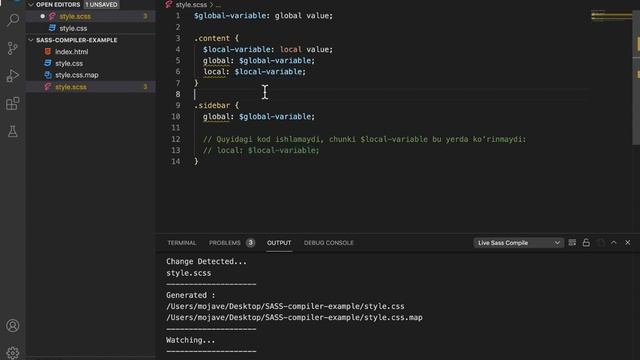This screenshot has height=360, width=640.
Task: Switch to the OUTPUT tab
Action: (279, 243)
